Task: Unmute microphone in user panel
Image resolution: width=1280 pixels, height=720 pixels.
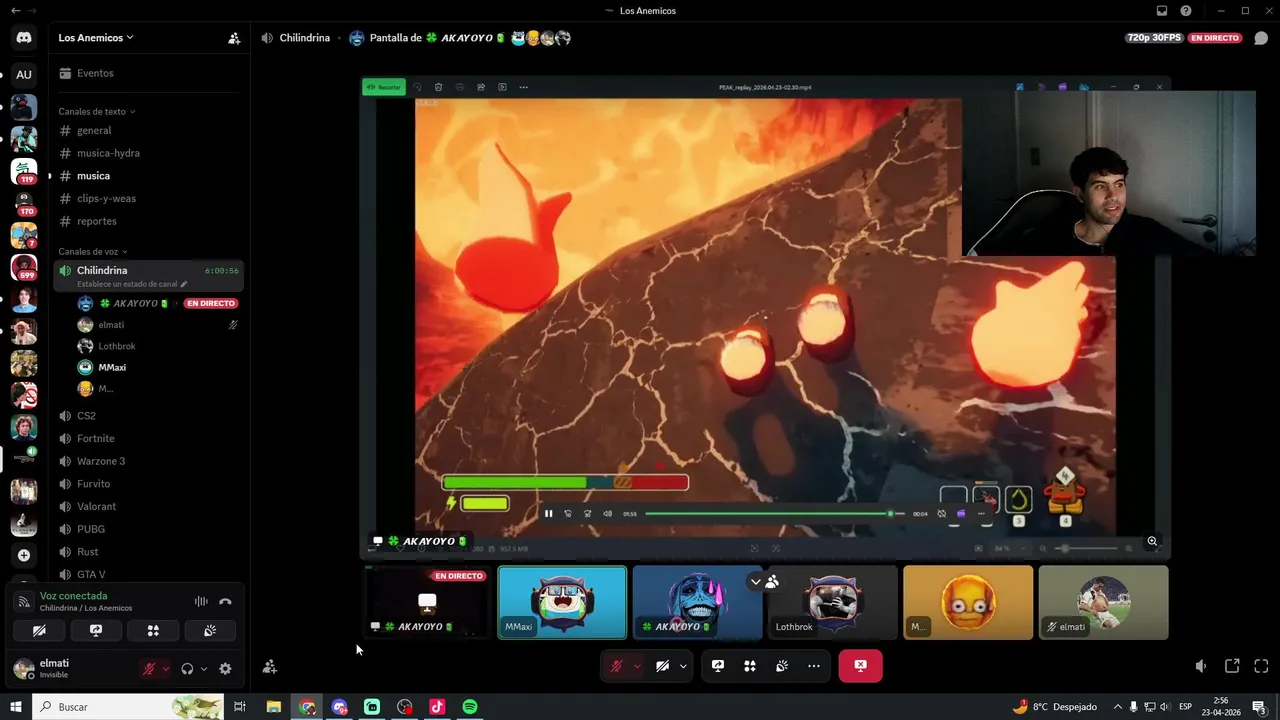Action: [x=149, y=669]
